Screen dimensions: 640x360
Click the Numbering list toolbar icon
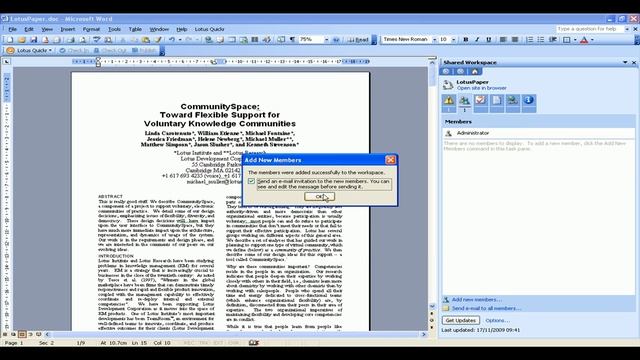click(x=529, y=40)
